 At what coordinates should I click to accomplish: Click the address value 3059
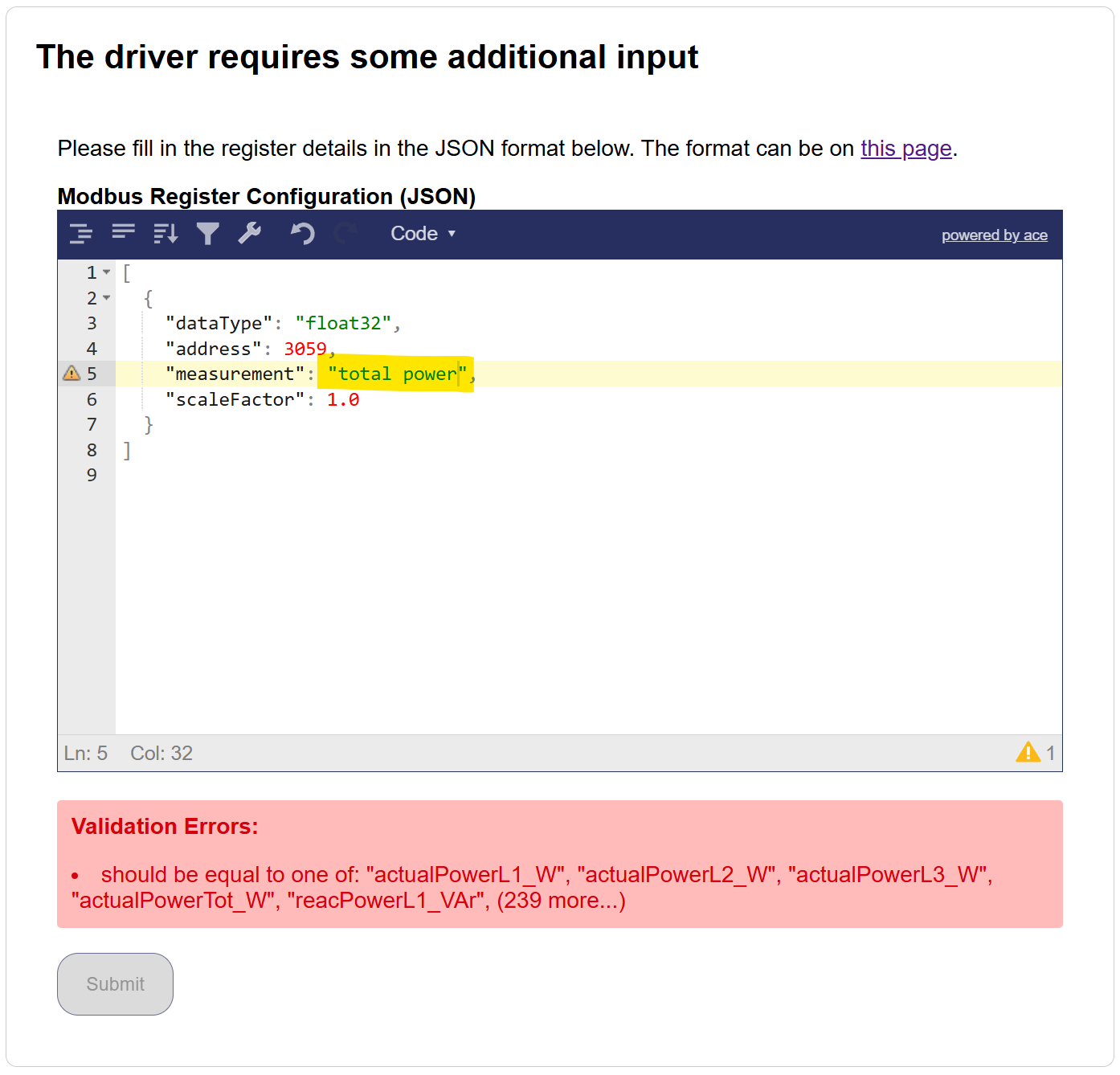pos(307,349)
